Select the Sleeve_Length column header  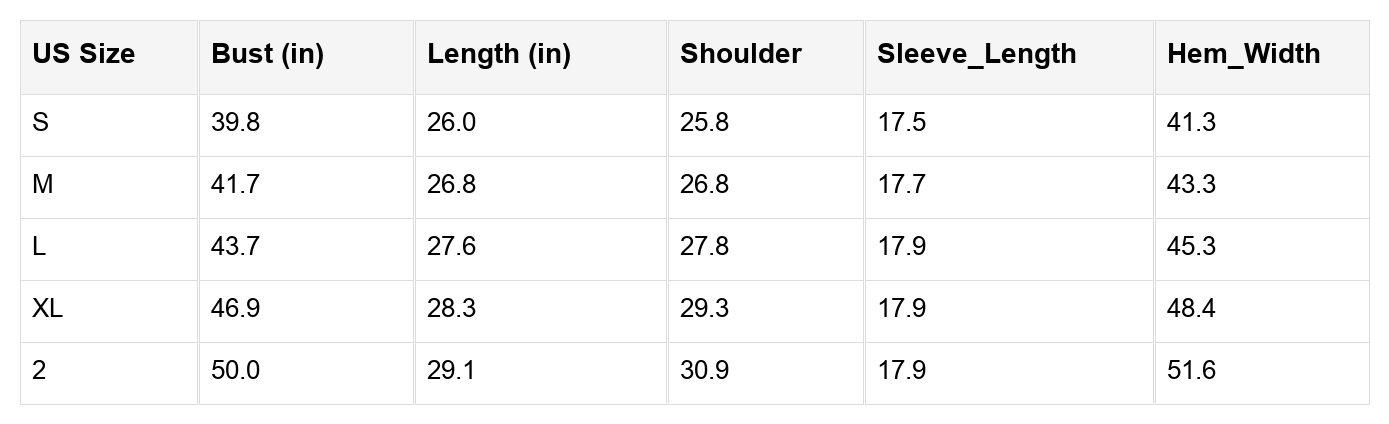977,54
